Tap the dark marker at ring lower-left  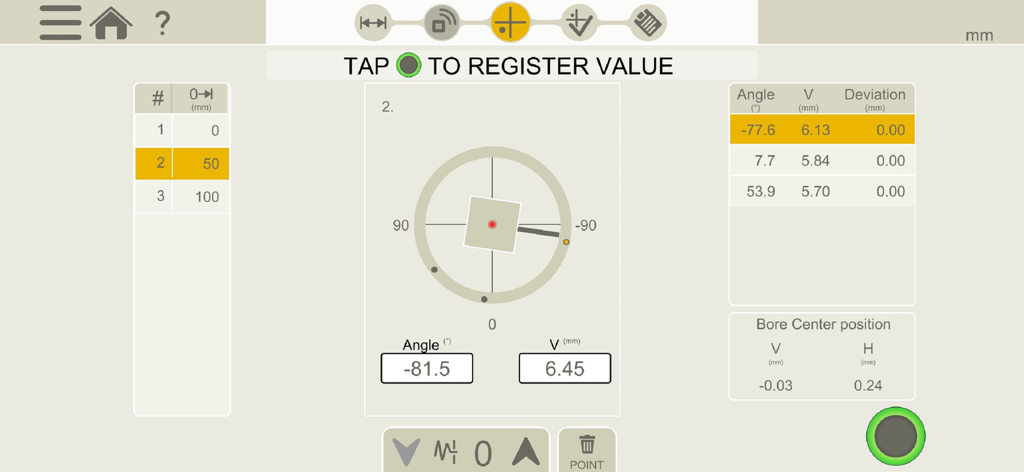tap(434, 270)
